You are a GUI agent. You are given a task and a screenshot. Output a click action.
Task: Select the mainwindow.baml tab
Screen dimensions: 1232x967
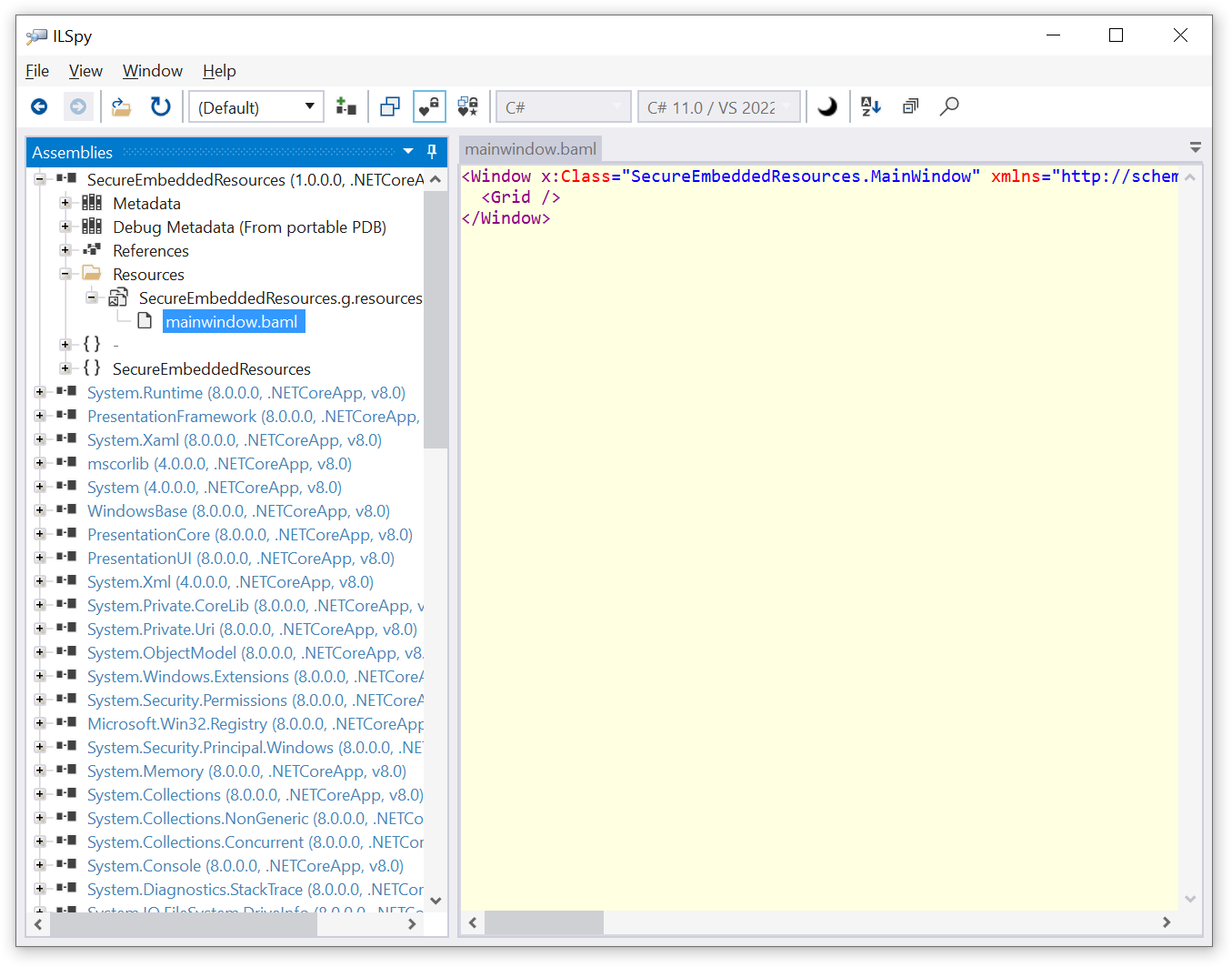(x=530, y=148)
